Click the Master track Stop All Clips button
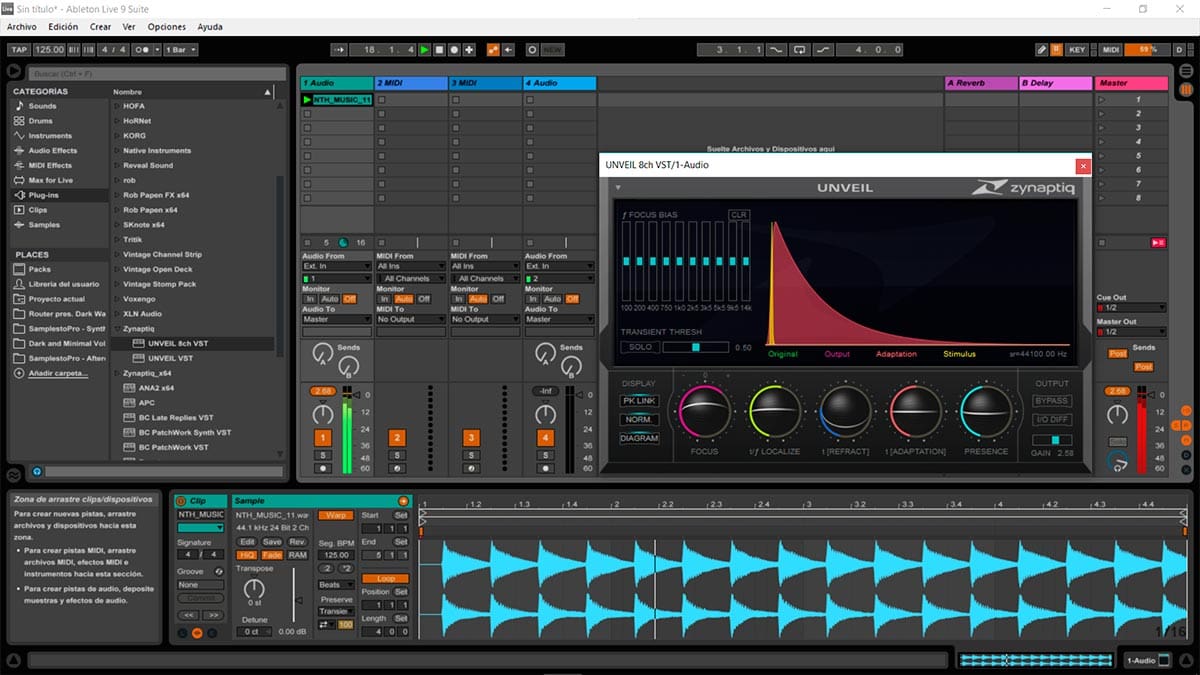Image resolution: width=1200 pixels, height=675 pixels. coord(1102,242)
